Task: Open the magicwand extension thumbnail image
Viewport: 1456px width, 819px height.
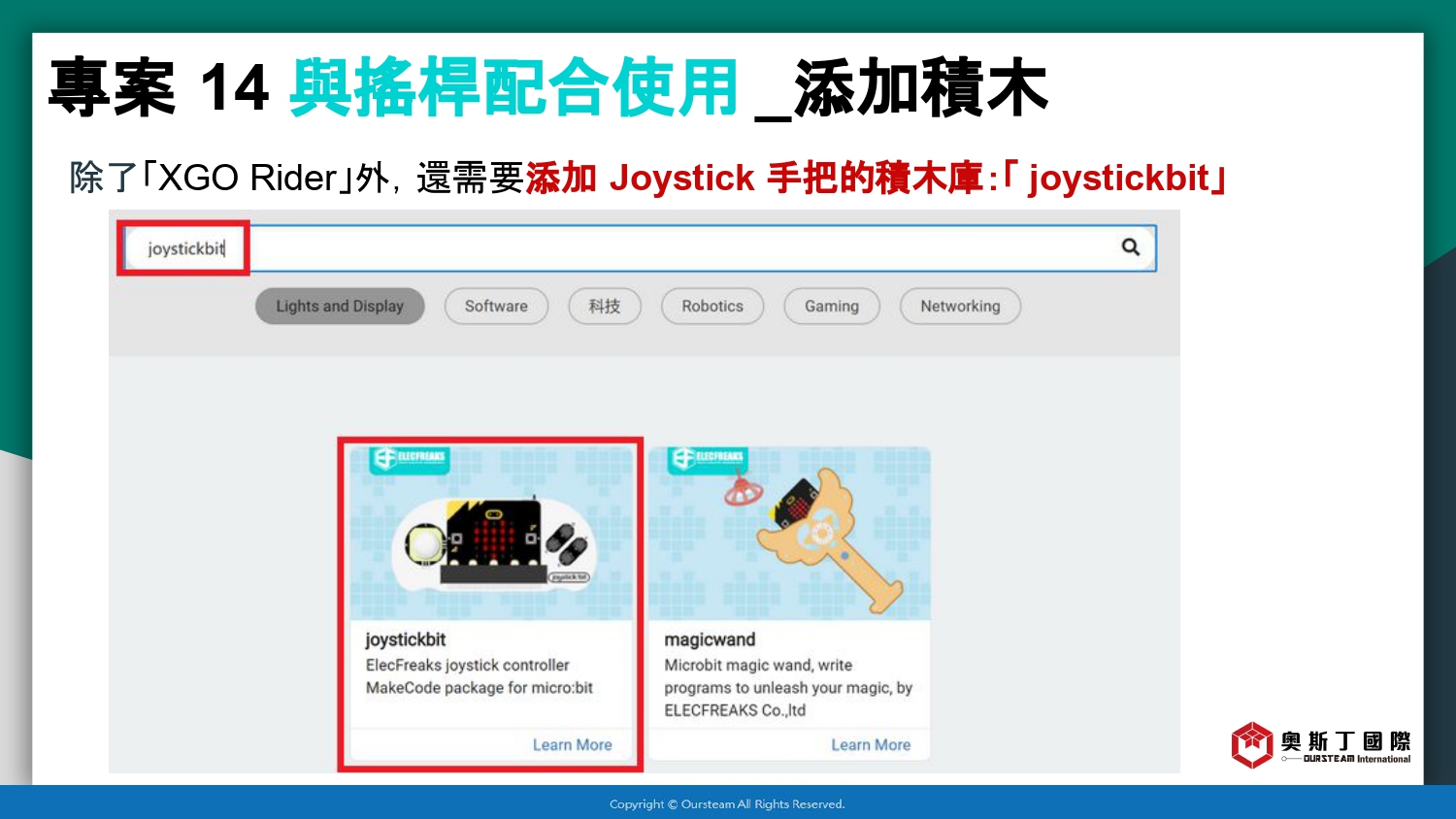Action: pos(789,533)
